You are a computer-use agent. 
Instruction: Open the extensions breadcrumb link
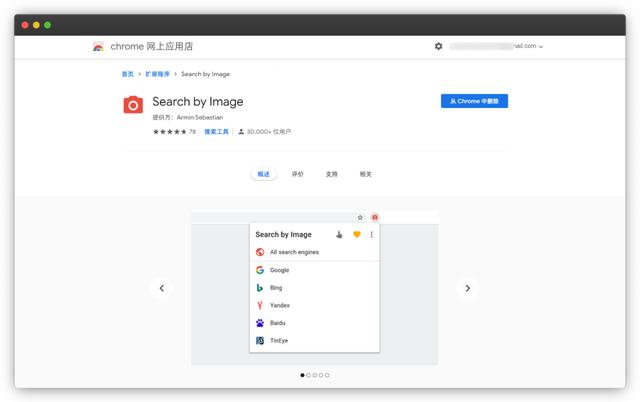(158, 74)
